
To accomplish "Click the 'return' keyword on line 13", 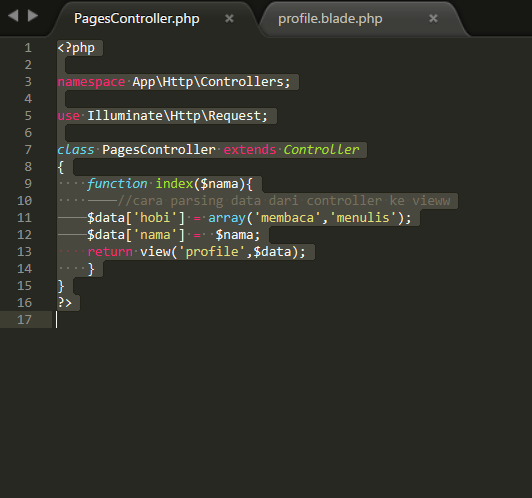I will pos(110,252).
